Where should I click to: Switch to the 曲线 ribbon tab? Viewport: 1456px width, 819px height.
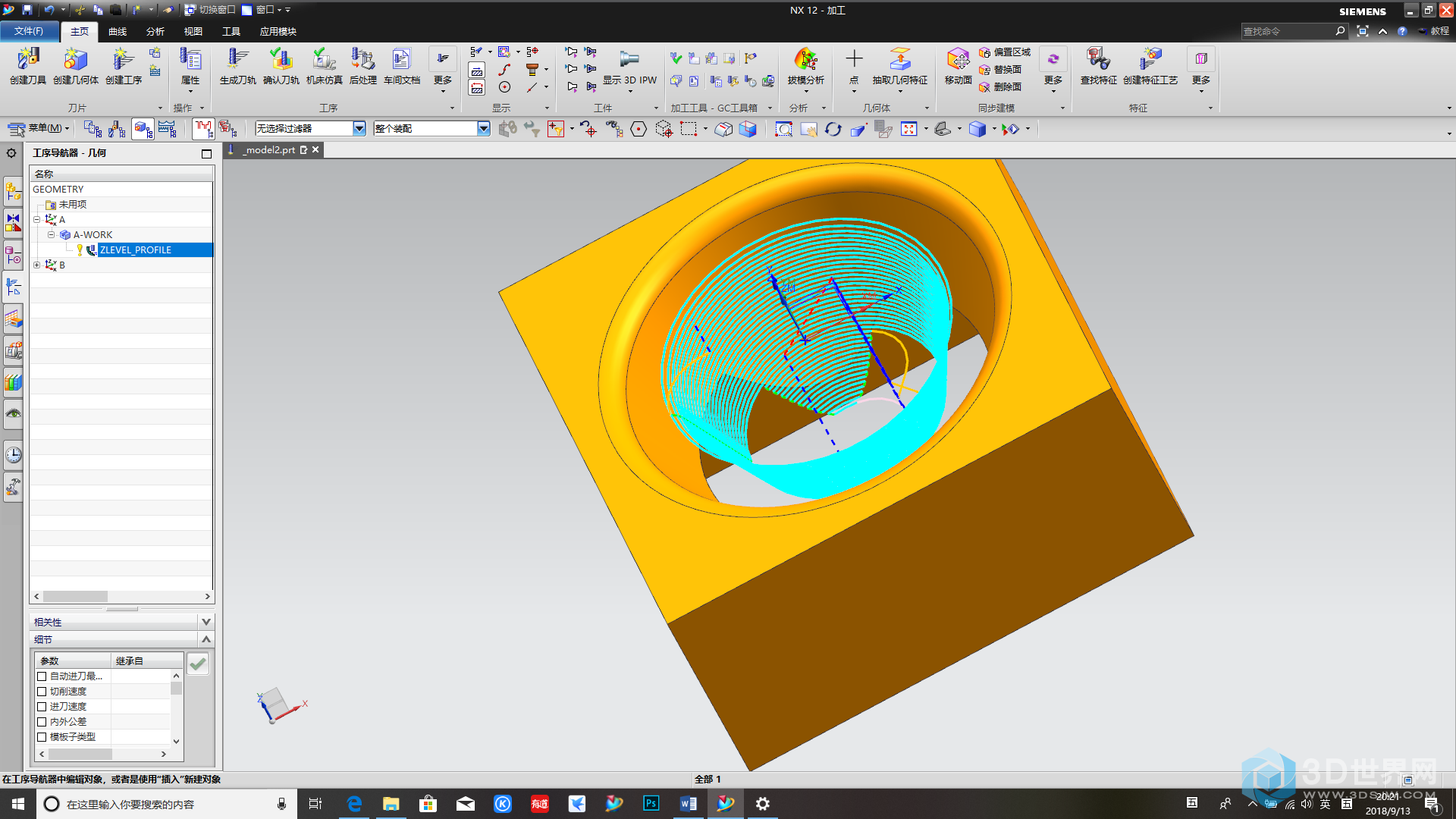click(118, 31)
